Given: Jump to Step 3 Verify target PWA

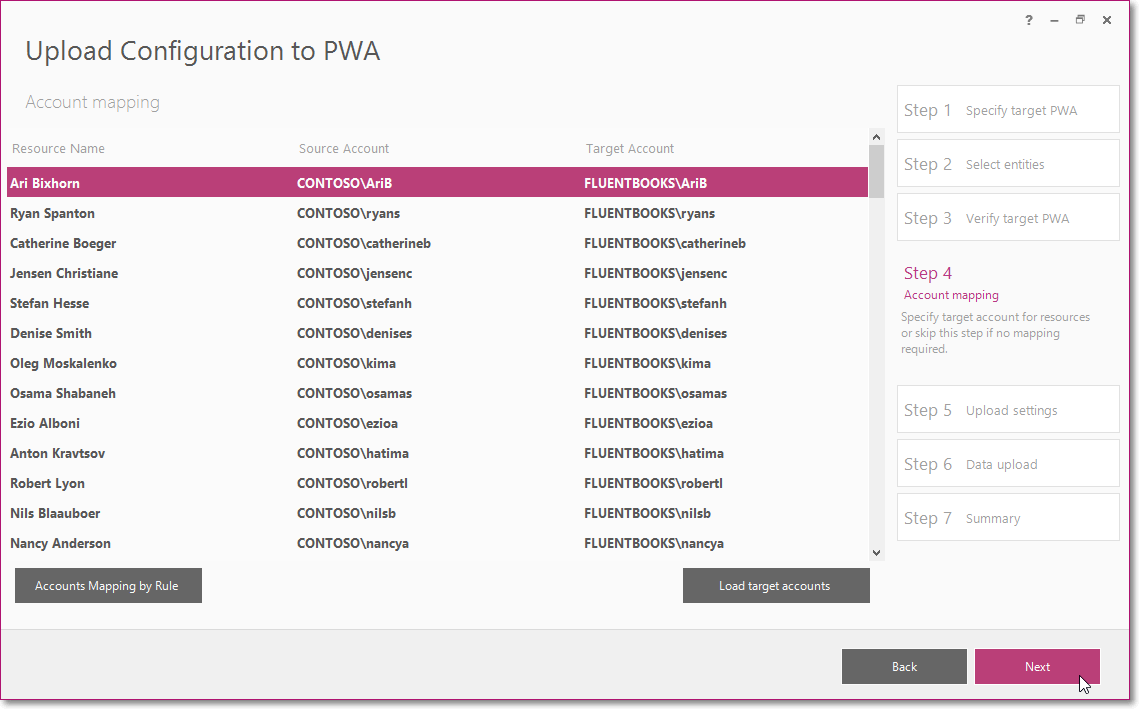Looking at the screenshot, I should coord(1008,218).
